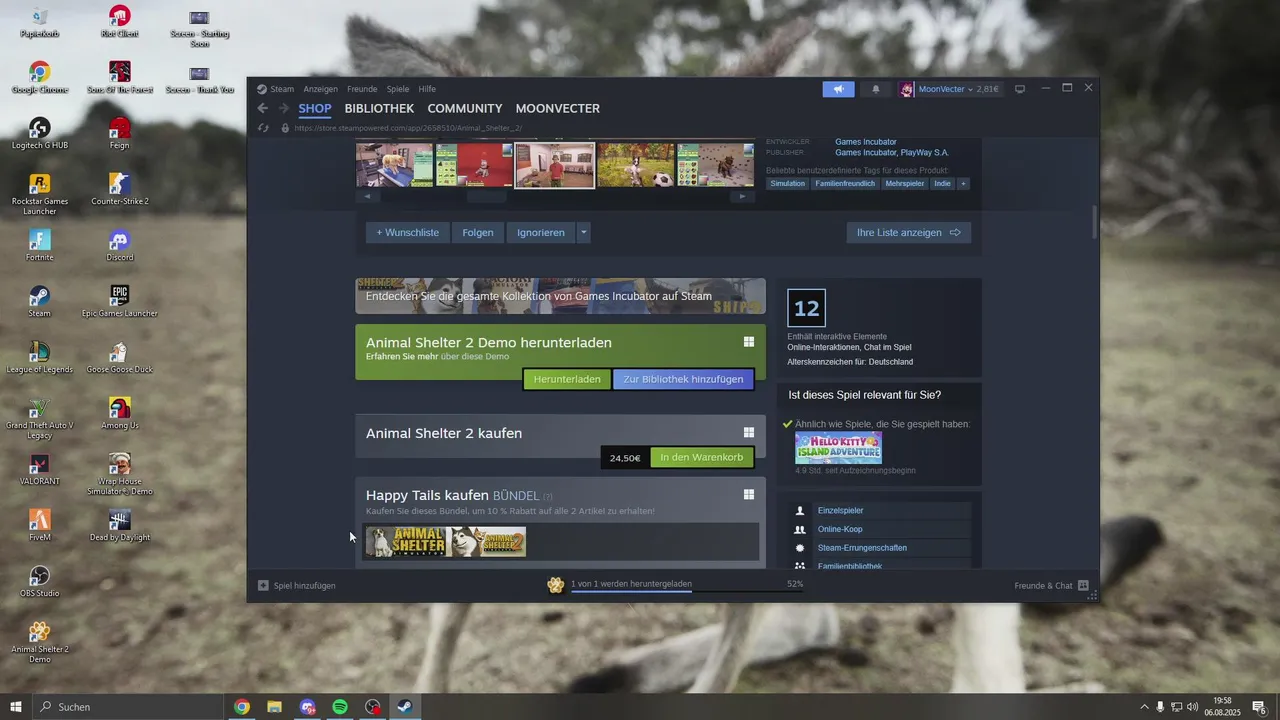Click the Windows search box Suchen
This screenshot has height=720, width=1280.
point(128,707)
